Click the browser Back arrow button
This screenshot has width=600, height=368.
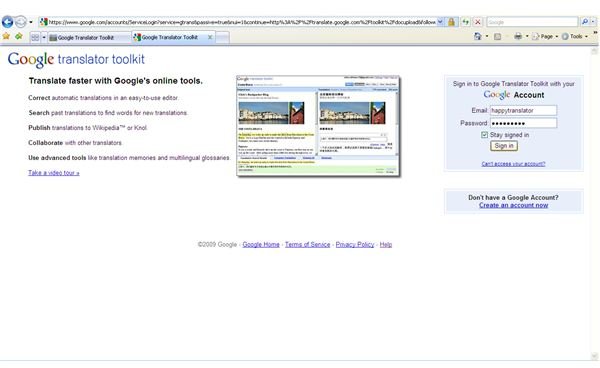[x=7, y=22]
